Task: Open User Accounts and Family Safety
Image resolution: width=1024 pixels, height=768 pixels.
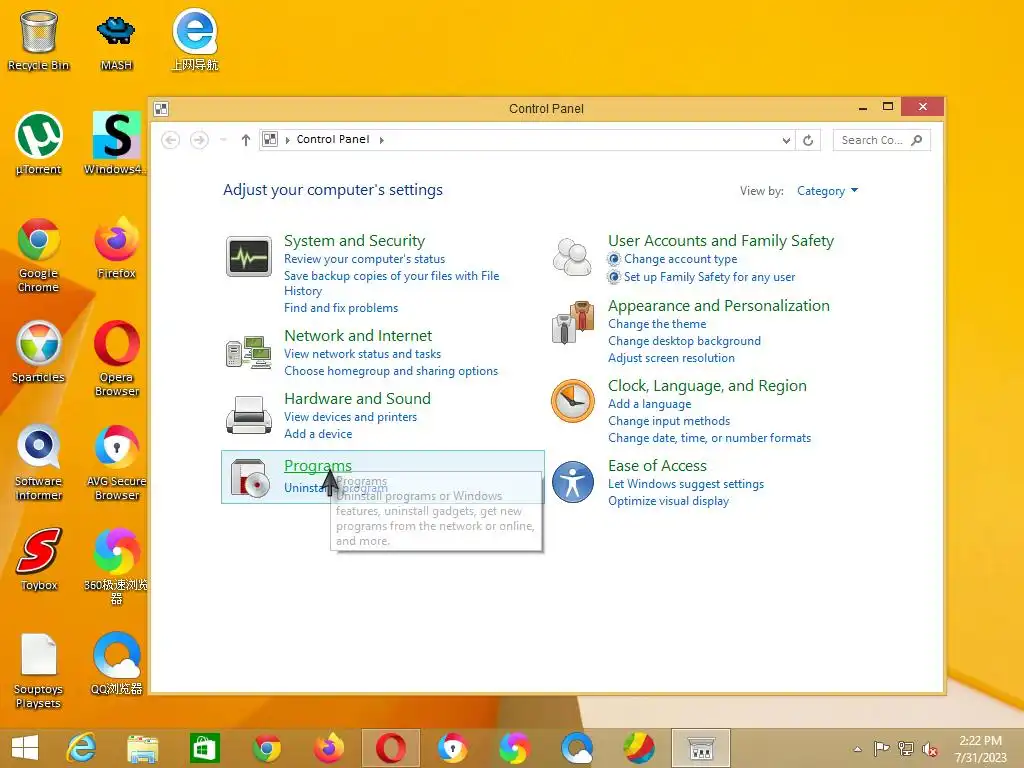Action: pos(721,241)
